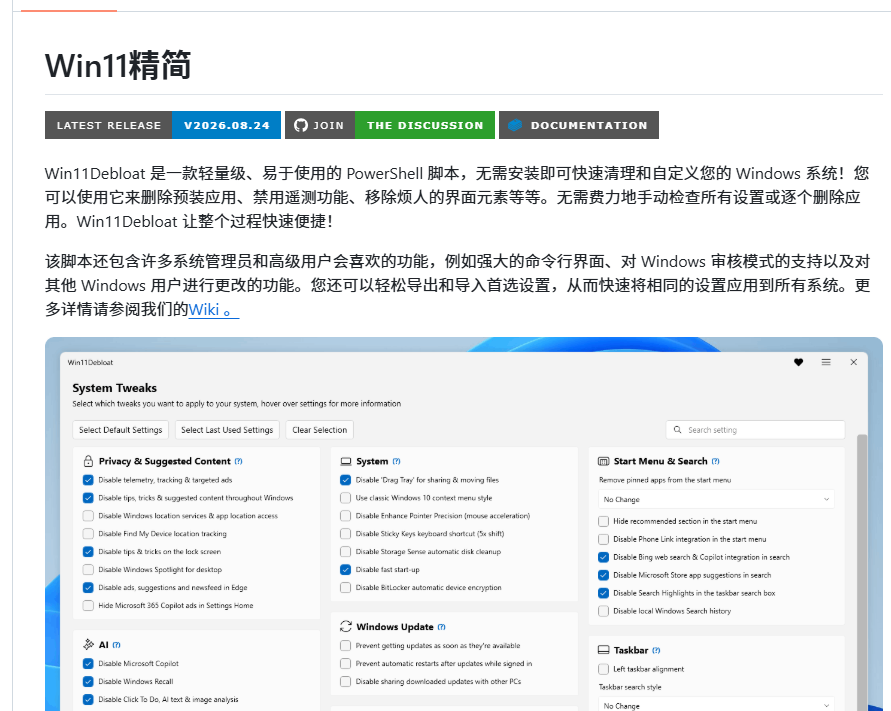
Task: Check Use classic Windows 10 context menu style
Action: [x=345, y=498]
